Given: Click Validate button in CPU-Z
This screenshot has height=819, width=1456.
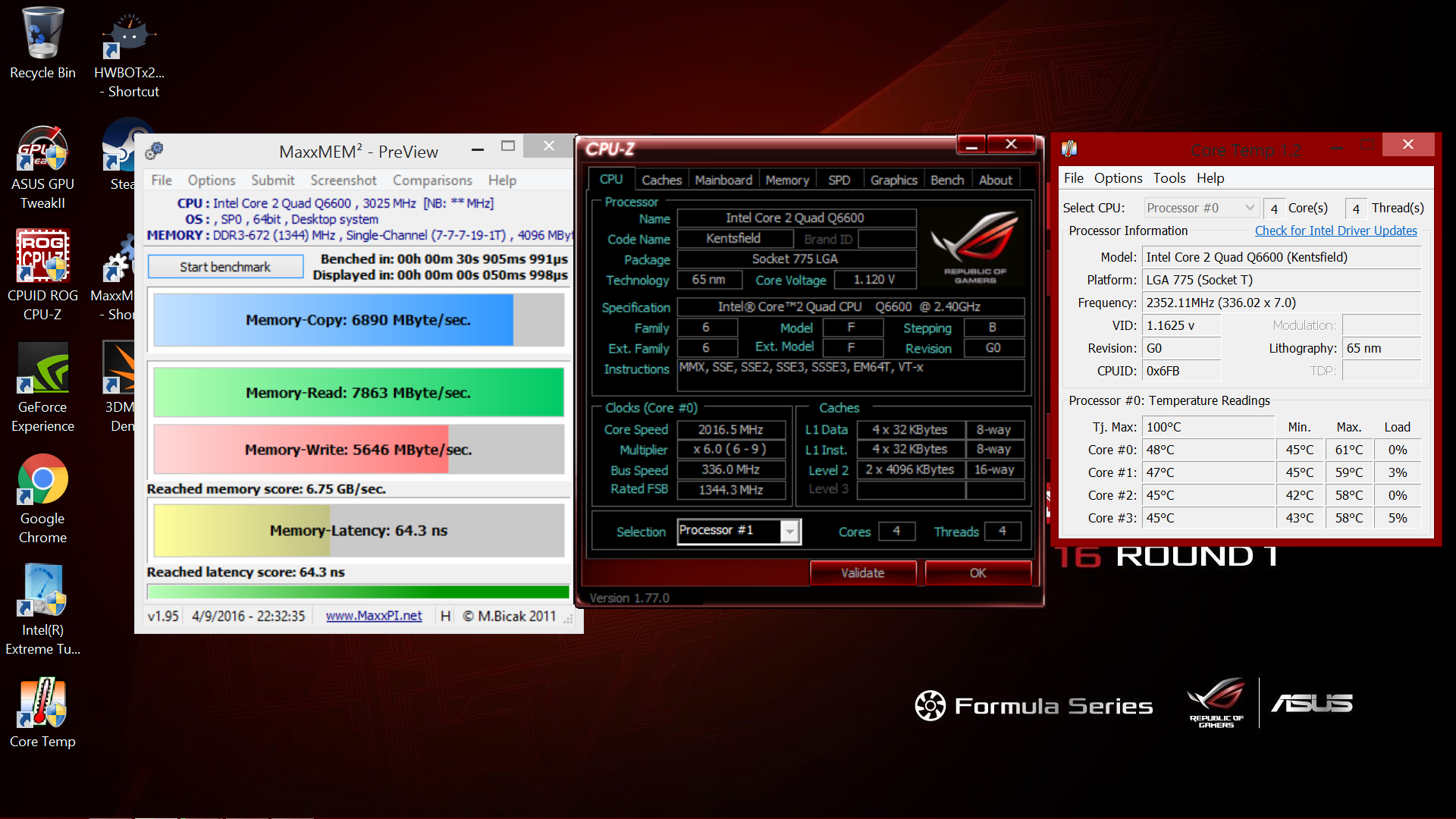Looking at the screenshot, I should (x=863, y=573).
